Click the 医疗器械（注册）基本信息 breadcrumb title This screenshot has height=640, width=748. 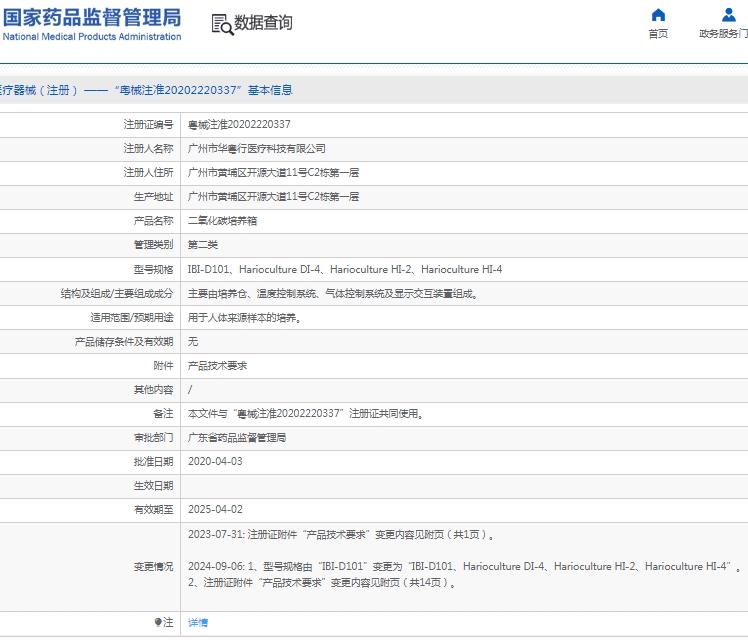[146, 90]
